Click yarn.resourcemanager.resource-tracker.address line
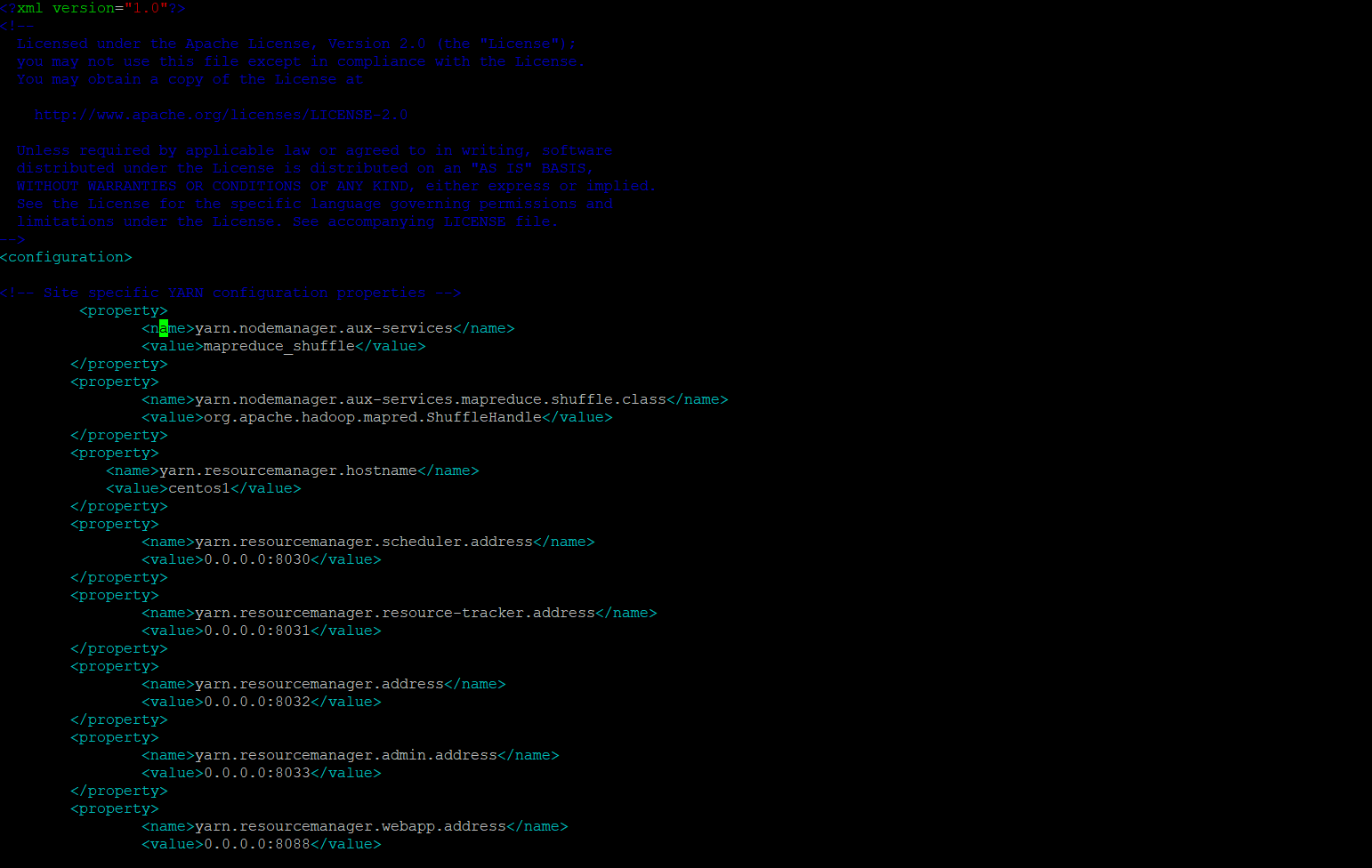The height and width of the screenshot is (868, 1372). pyautogui.click(x=399, y=613)
